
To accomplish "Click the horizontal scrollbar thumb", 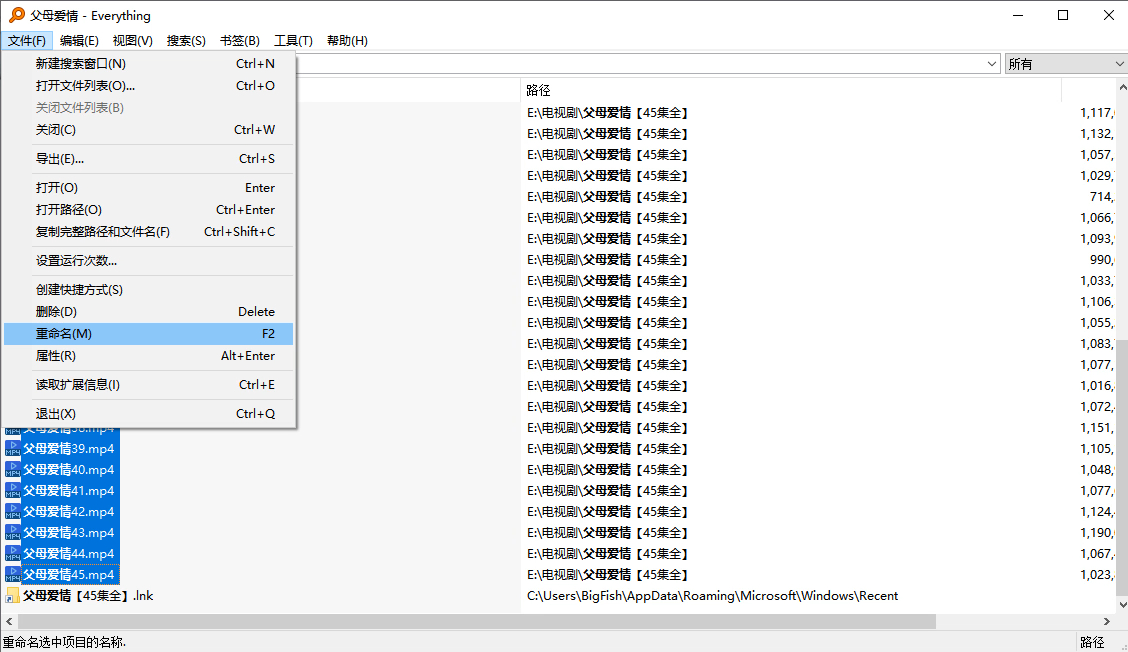I will (x=477, y=620).
